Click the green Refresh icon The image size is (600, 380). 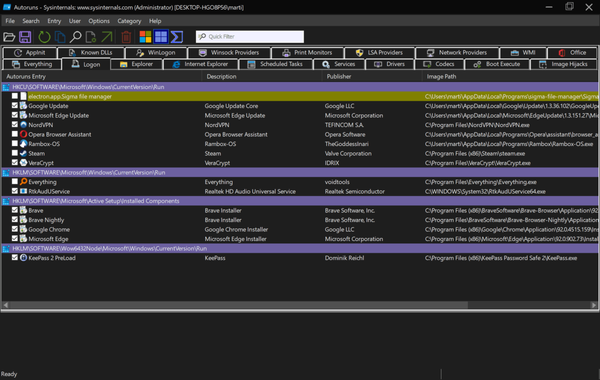(x=44, y=37)
